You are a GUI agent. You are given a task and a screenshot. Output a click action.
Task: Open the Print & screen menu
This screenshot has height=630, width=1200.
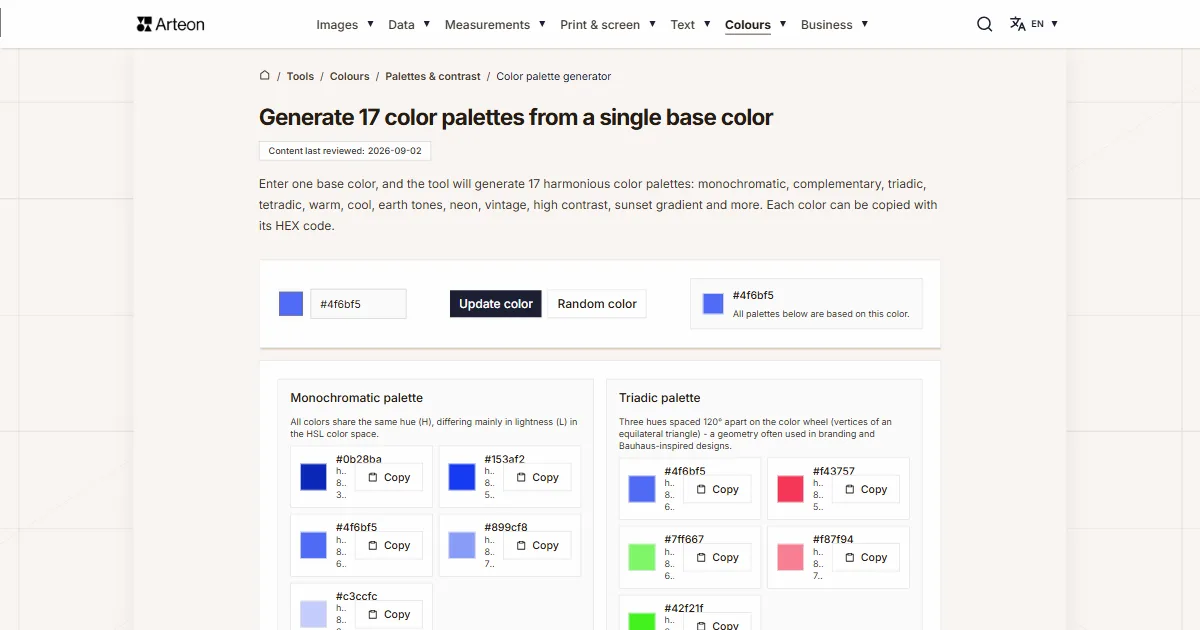608,24
